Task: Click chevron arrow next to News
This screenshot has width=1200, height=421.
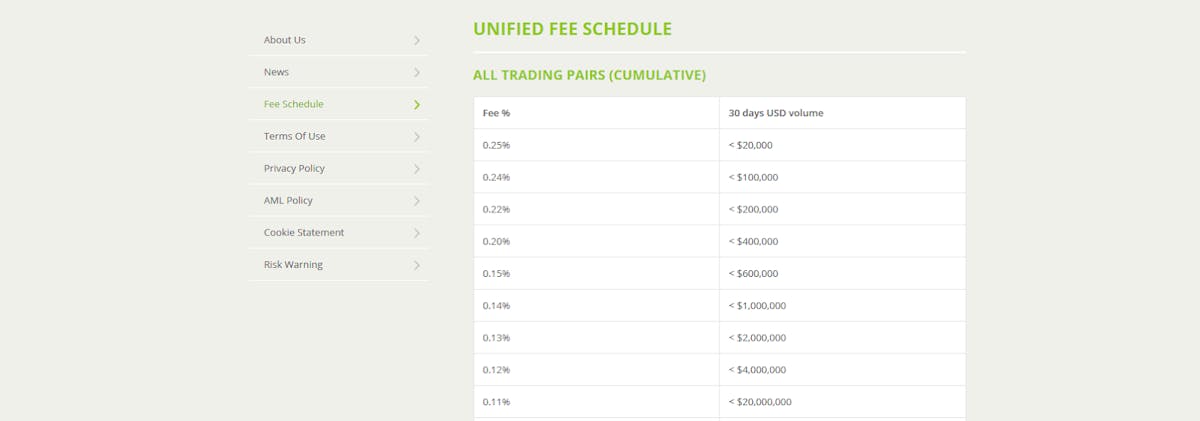Action: tap(417, 73)
